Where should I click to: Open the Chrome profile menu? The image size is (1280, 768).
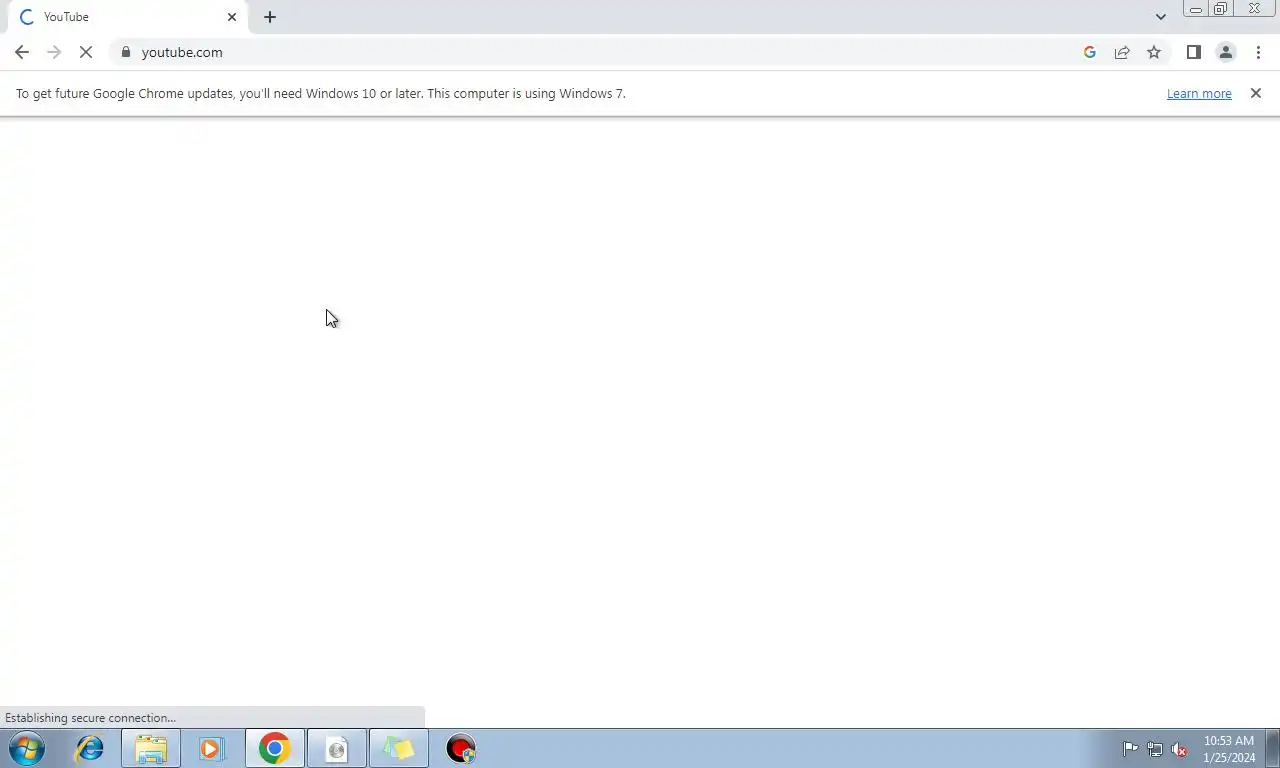(1226, 52)
